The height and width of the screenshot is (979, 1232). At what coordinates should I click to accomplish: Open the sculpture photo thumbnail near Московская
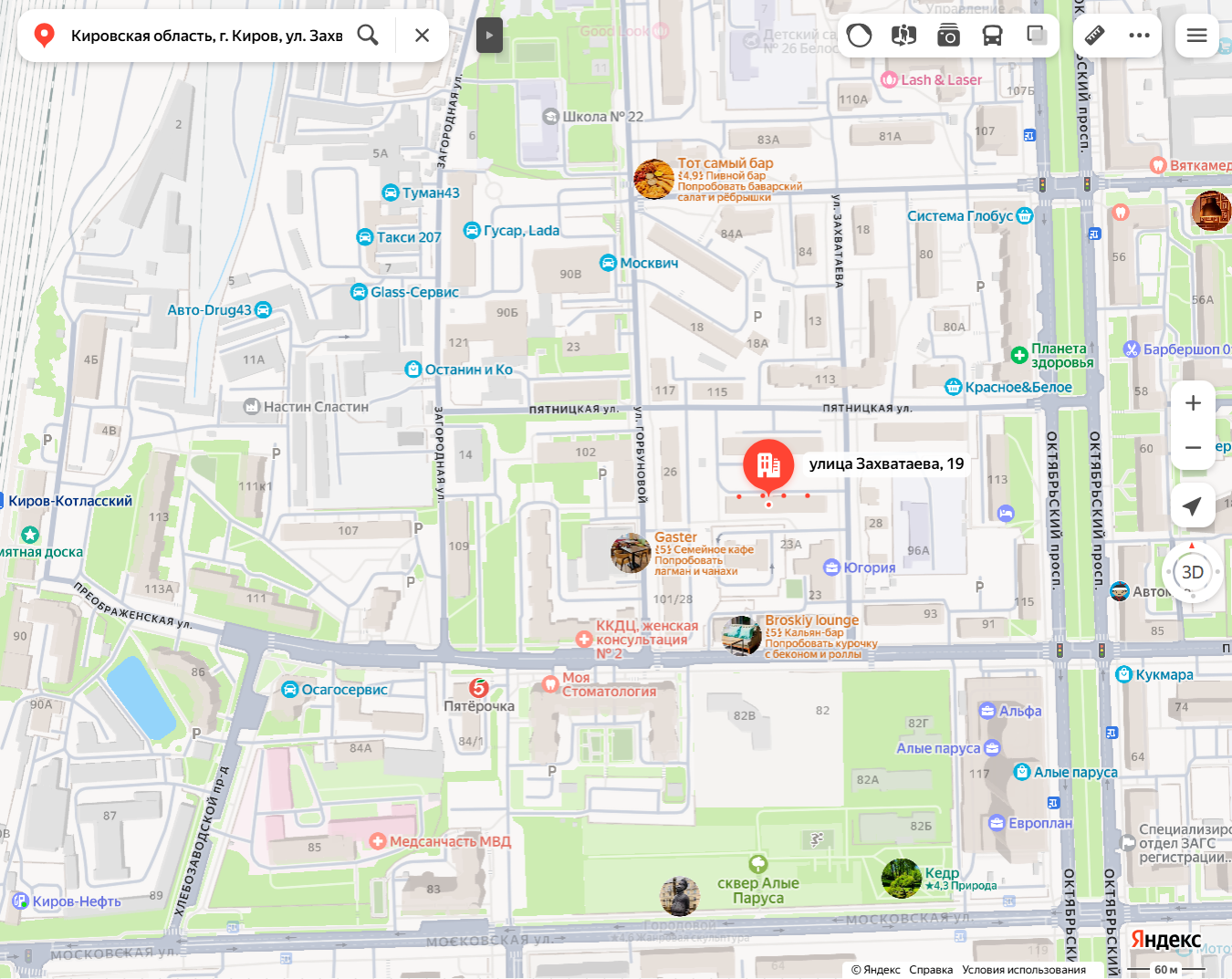[x=680, y=896]
